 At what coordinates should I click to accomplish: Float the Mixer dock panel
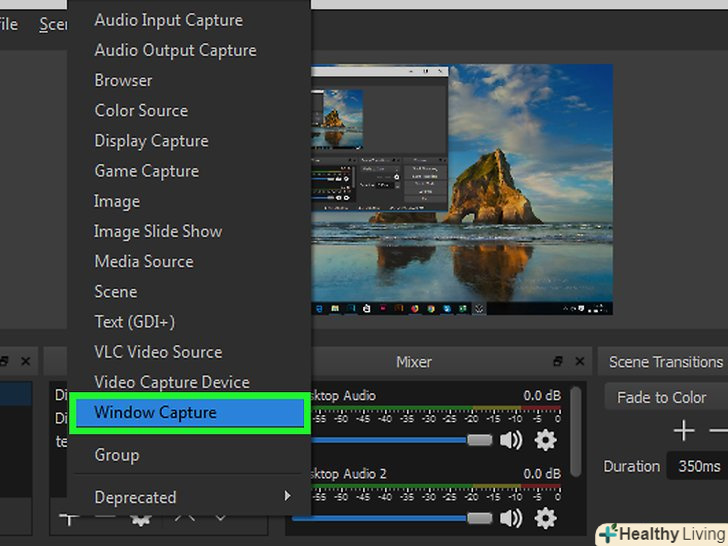click(558, 361)
